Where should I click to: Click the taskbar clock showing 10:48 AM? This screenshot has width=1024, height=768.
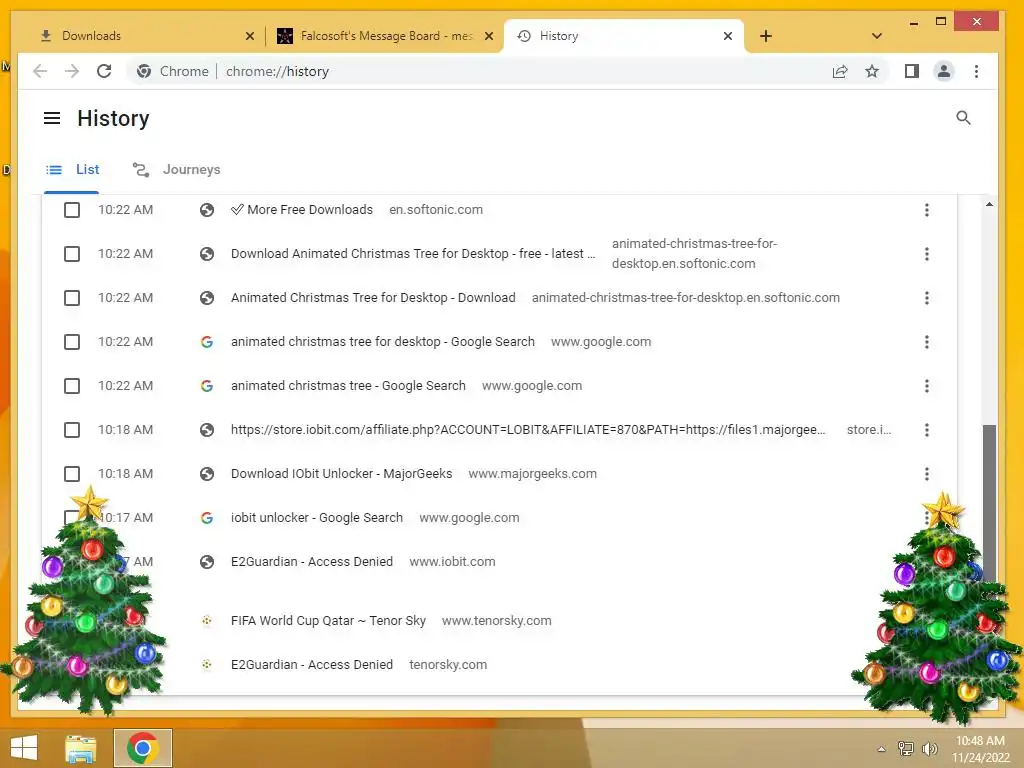pyautogui.click(x=980, y=748)
